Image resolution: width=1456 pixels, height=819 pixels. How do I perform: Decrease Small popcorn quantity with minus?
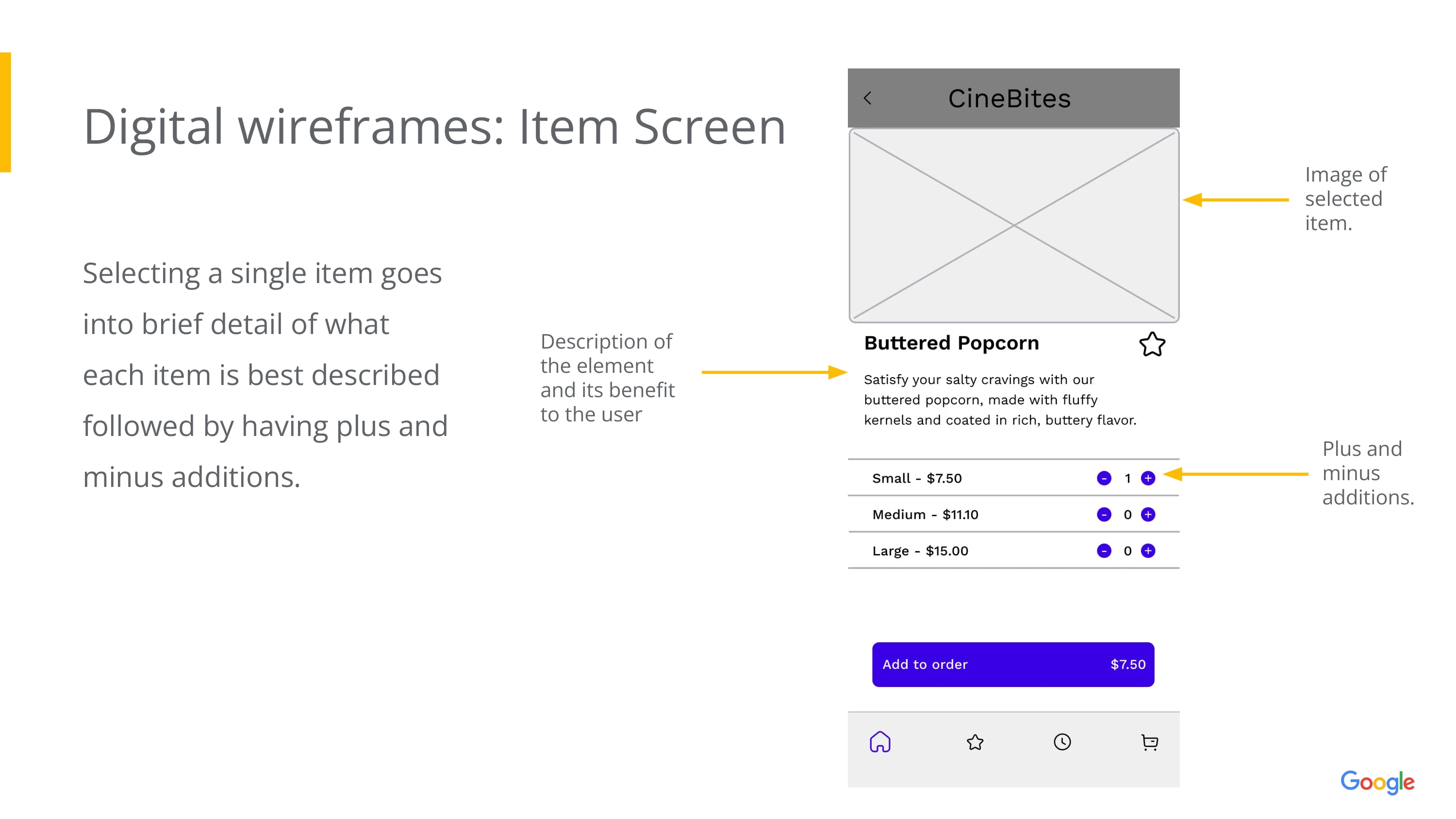point(1103,478)
